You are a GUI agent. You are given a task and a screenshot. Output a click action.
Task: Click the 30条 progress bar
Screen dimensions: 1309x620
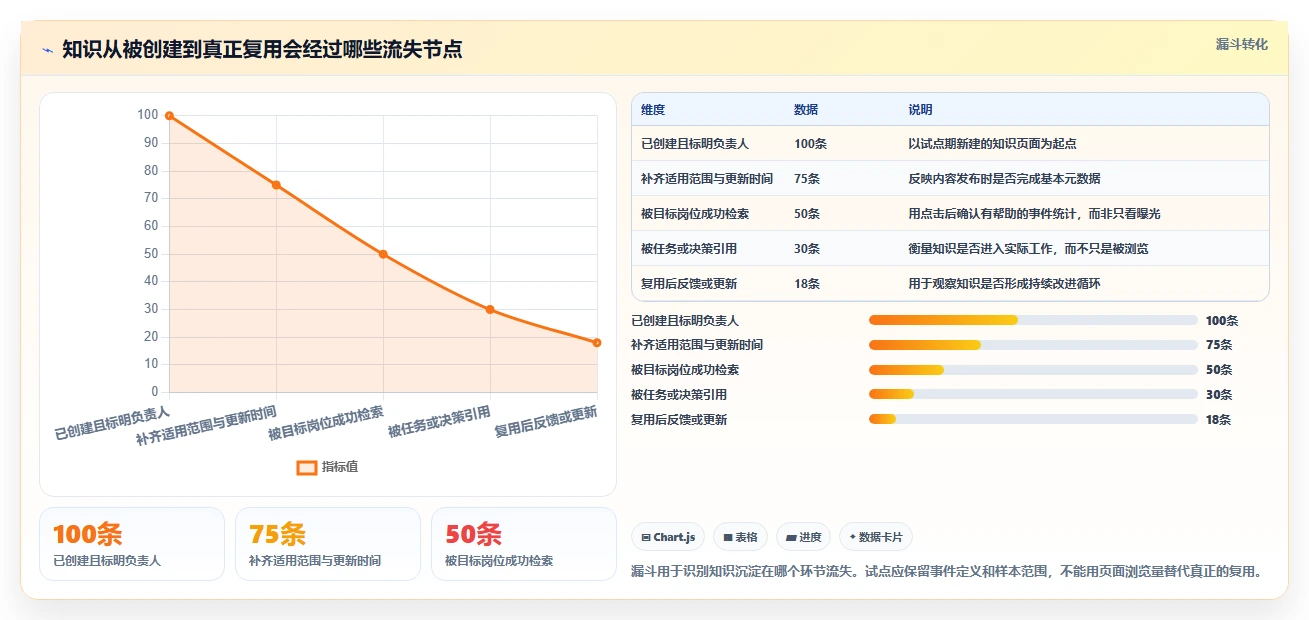(x=1033, y=395)
